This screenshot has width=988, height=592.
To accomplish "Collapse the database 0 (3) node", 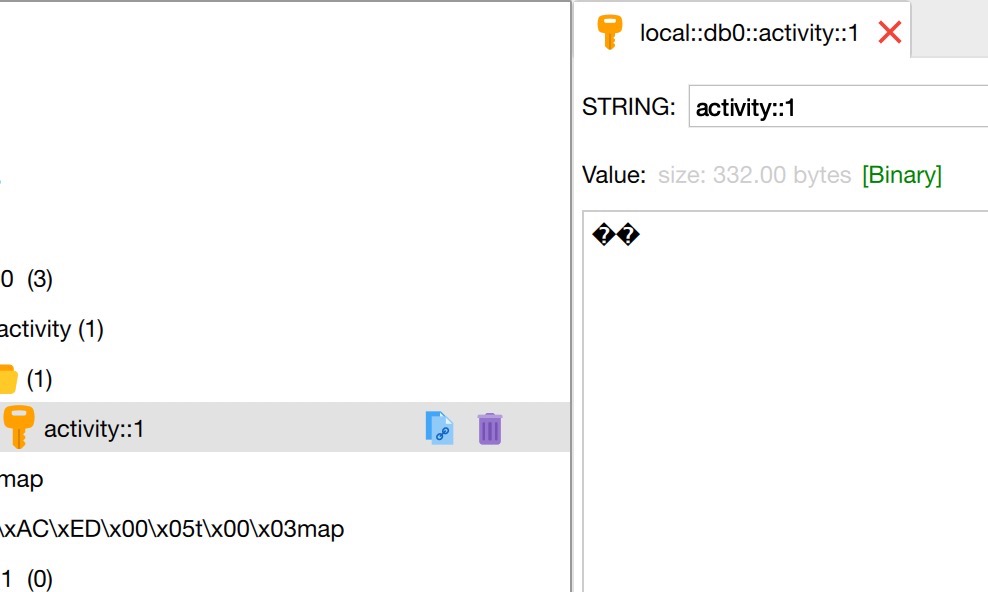I will [x=26, y=279].
